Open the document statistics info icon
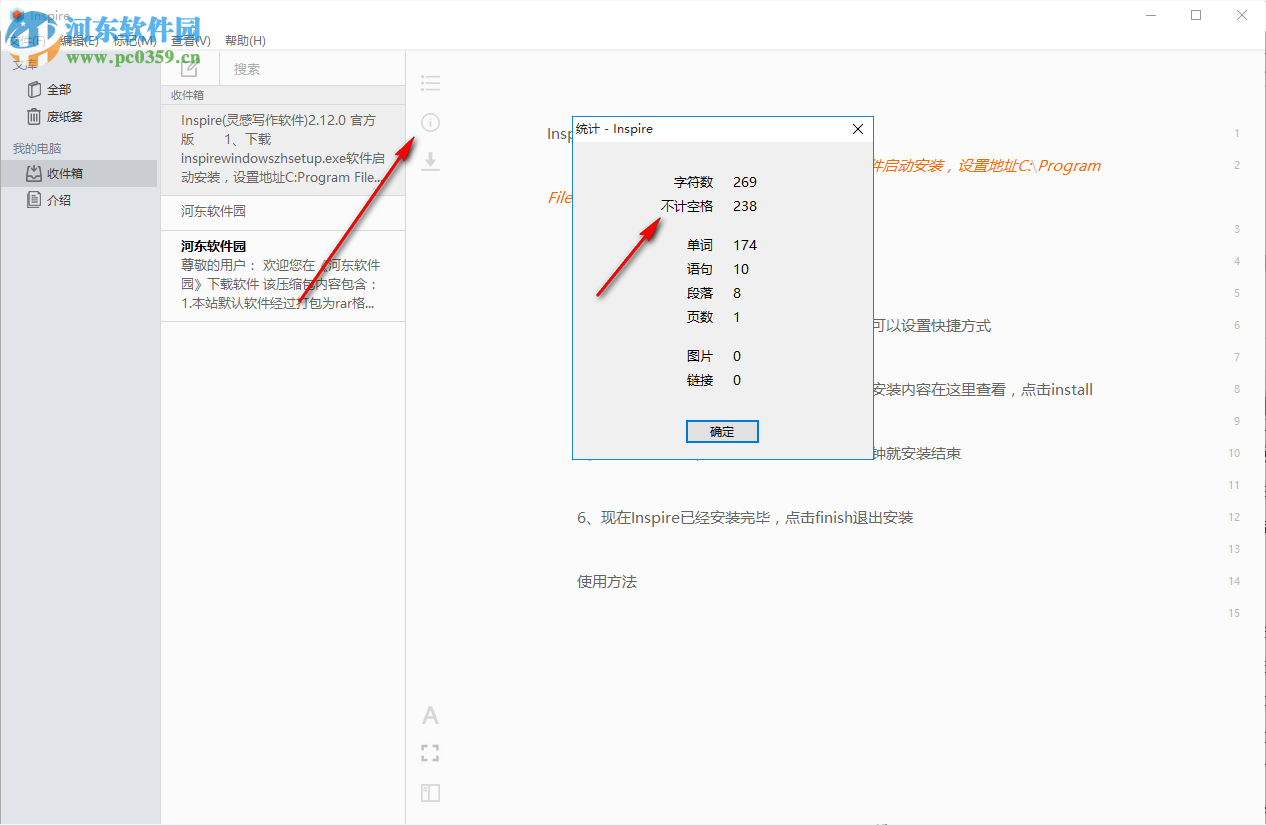The image size is (1266, 825). tap(430, 123)
